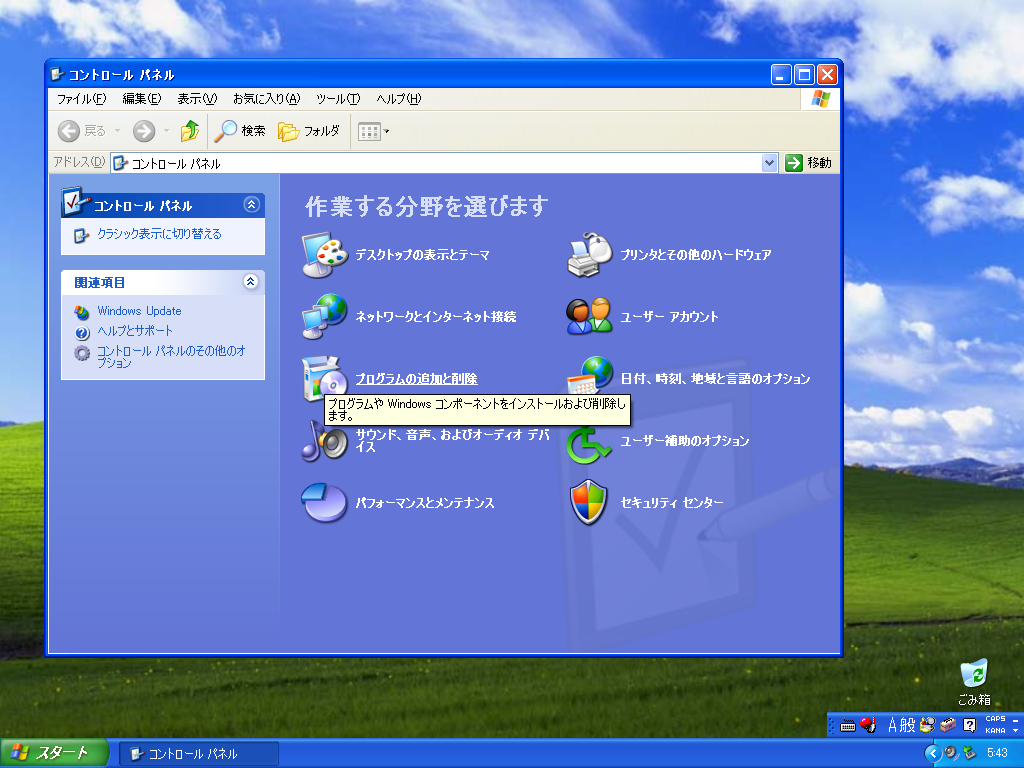Click コントロール パネルのその他のオプション link

click(171, 357)
